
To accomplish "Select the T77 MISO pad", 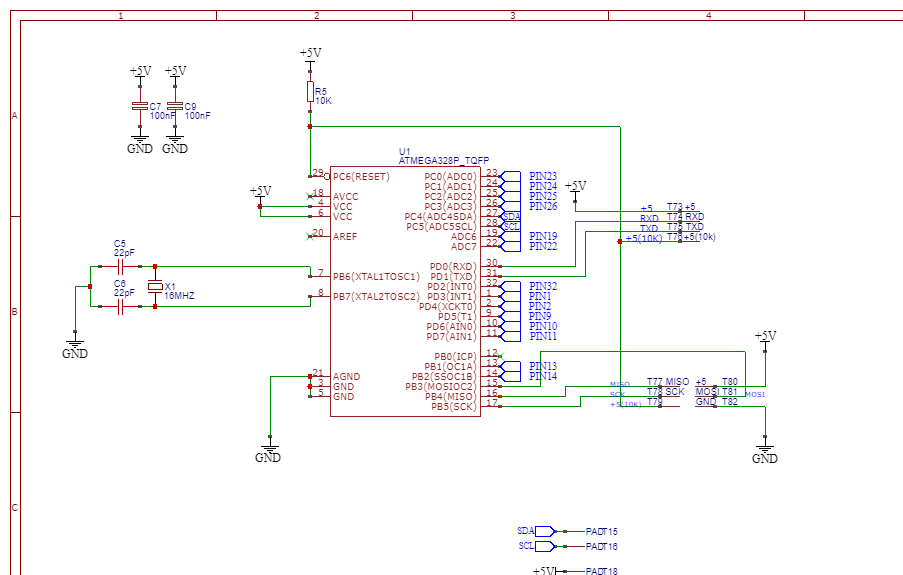I will pyautogui.click(x=668, y=382).
